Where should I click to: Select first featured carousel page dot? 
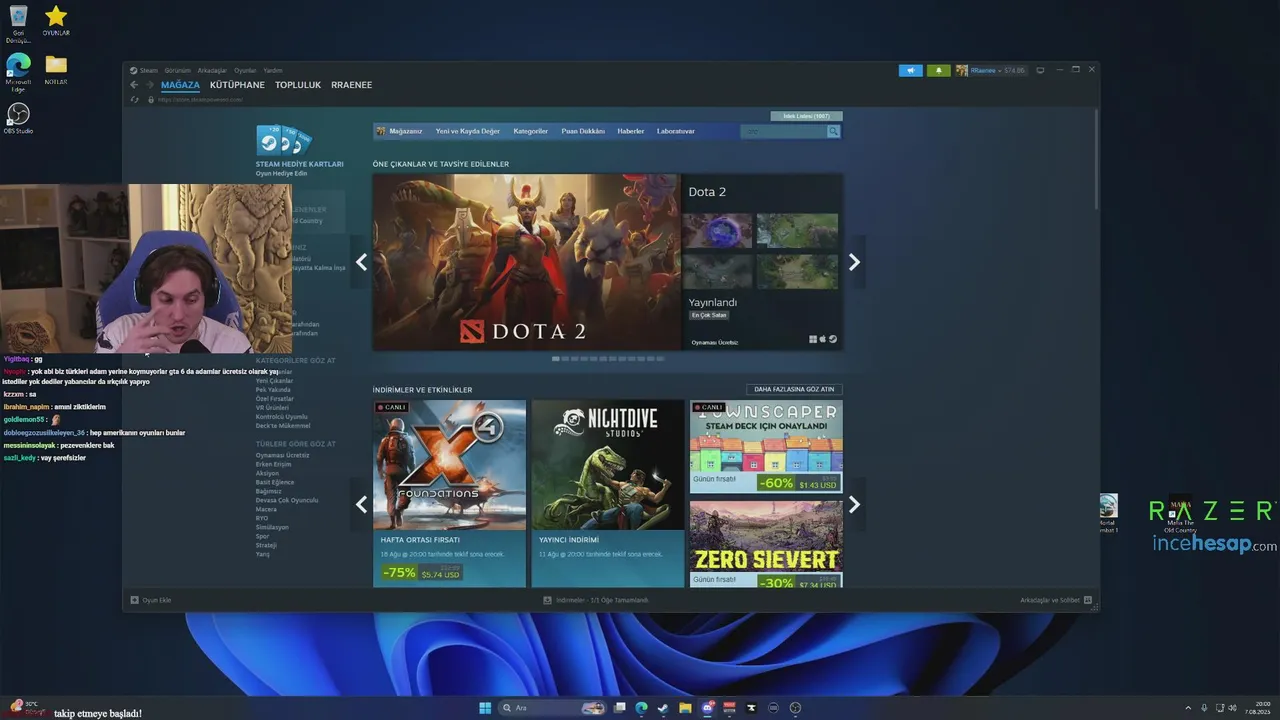pyautogui.click(x=555, y=358)
